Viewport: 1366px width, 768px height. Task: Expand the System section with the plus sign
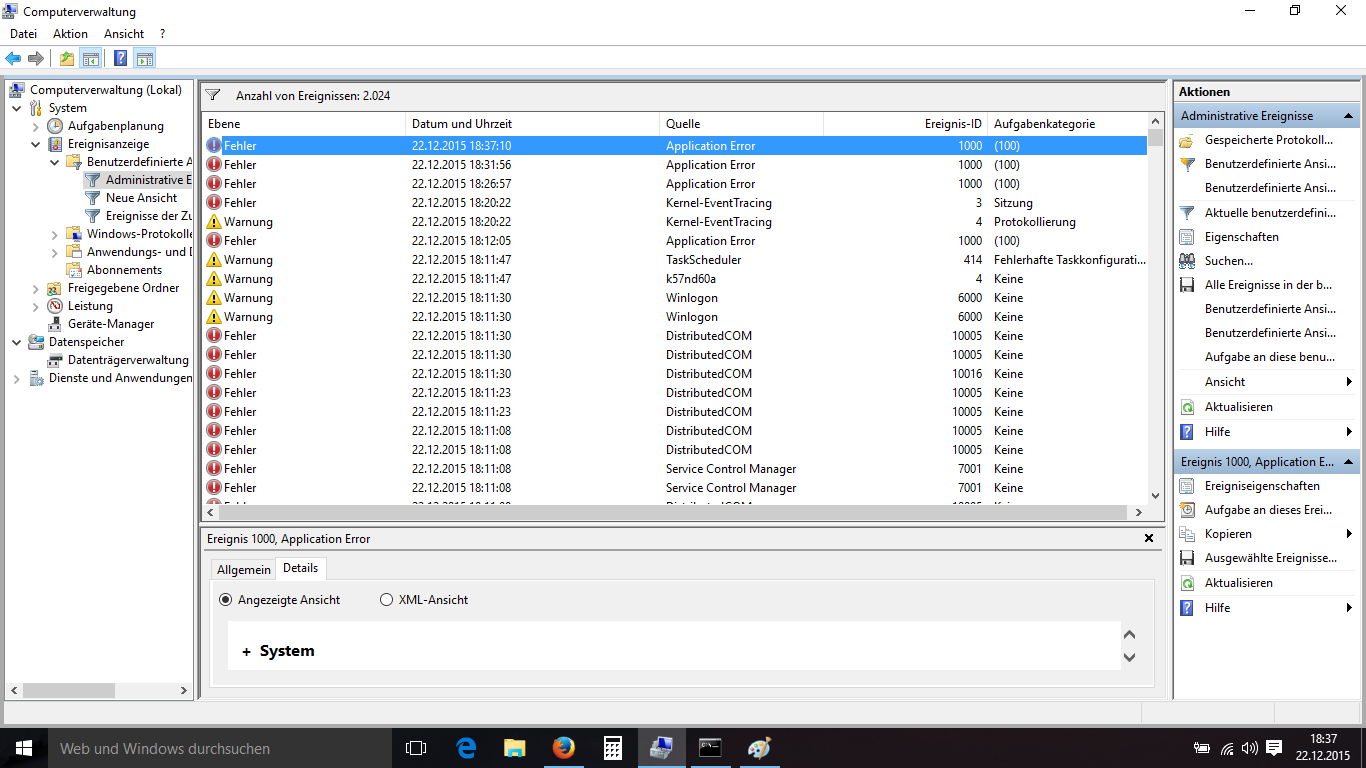pos(247,651)
